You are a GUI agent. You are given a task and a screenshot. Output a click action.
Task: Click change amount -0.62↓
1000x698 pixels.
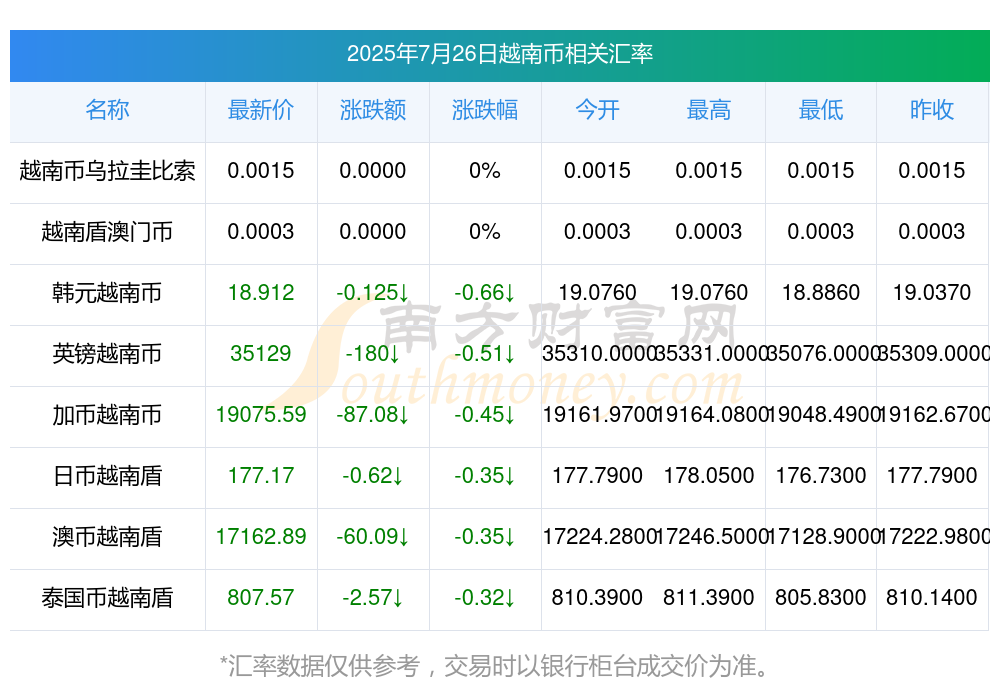(372, 475)
